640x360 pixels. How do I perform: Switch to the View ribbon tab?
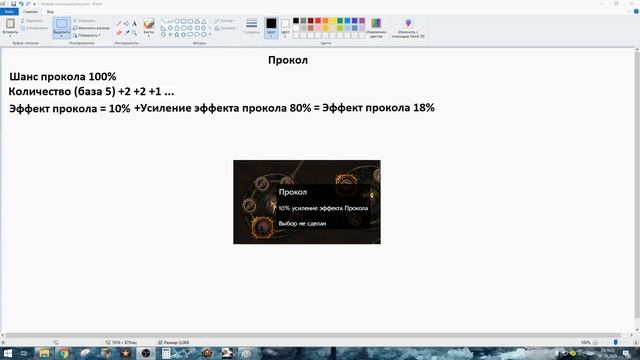tap(50, 11)
